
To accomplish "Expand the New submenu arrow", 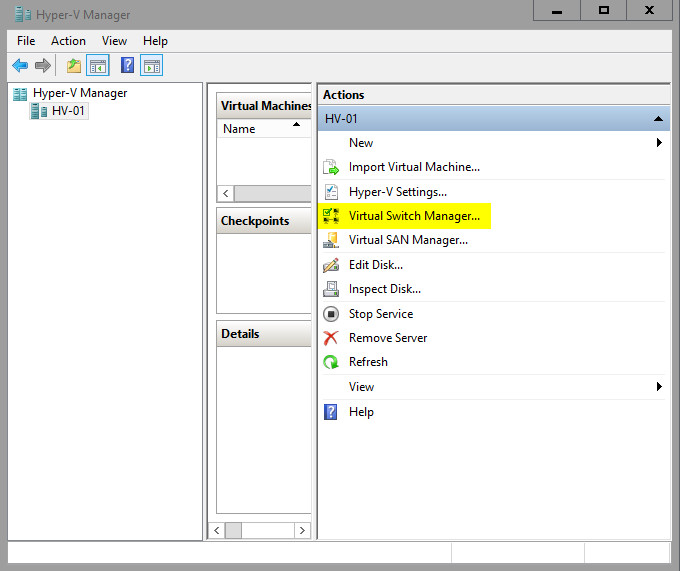I will point(659,143).
